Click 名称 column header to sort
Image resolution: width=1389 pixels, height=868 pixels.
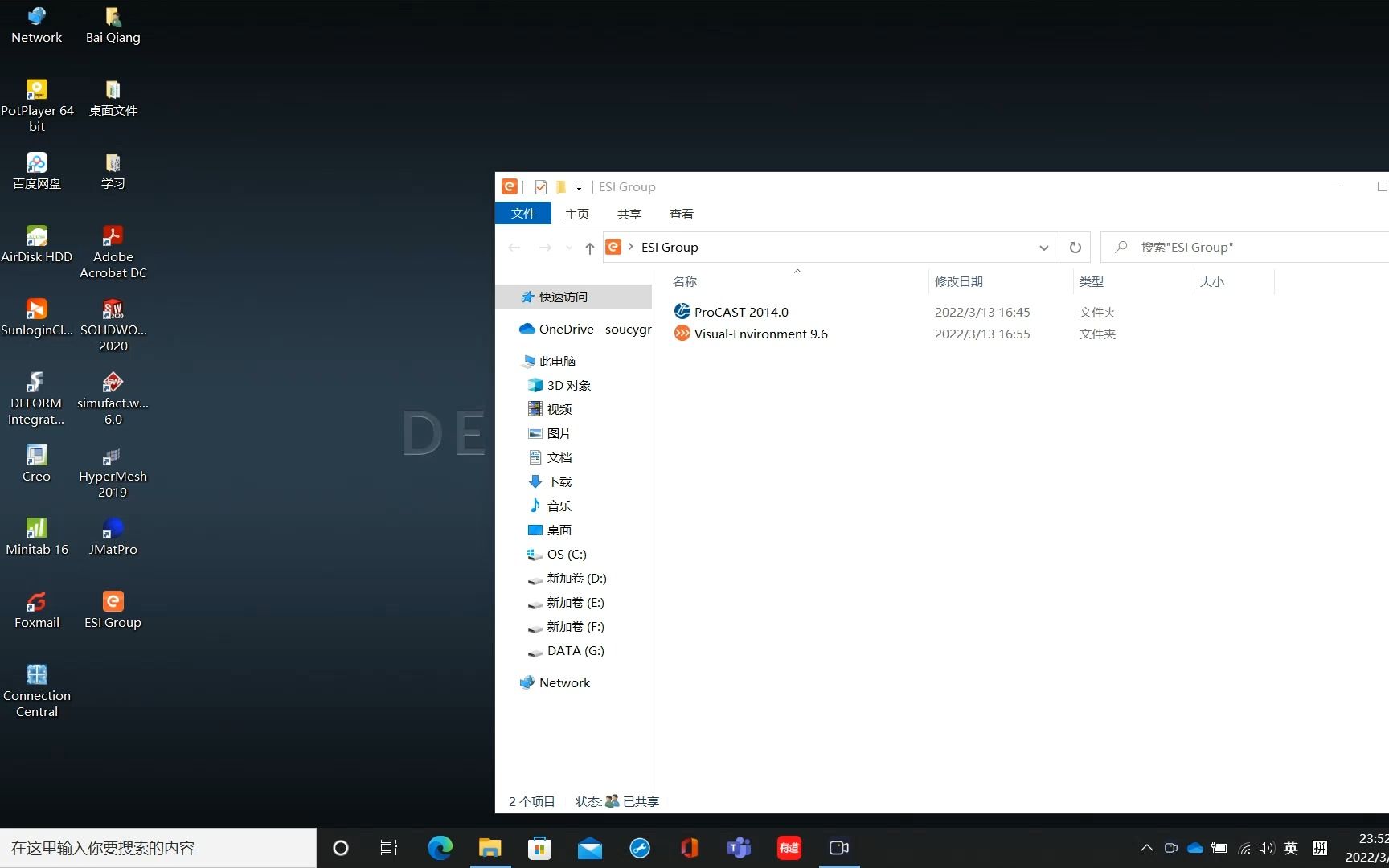point(685,281)
